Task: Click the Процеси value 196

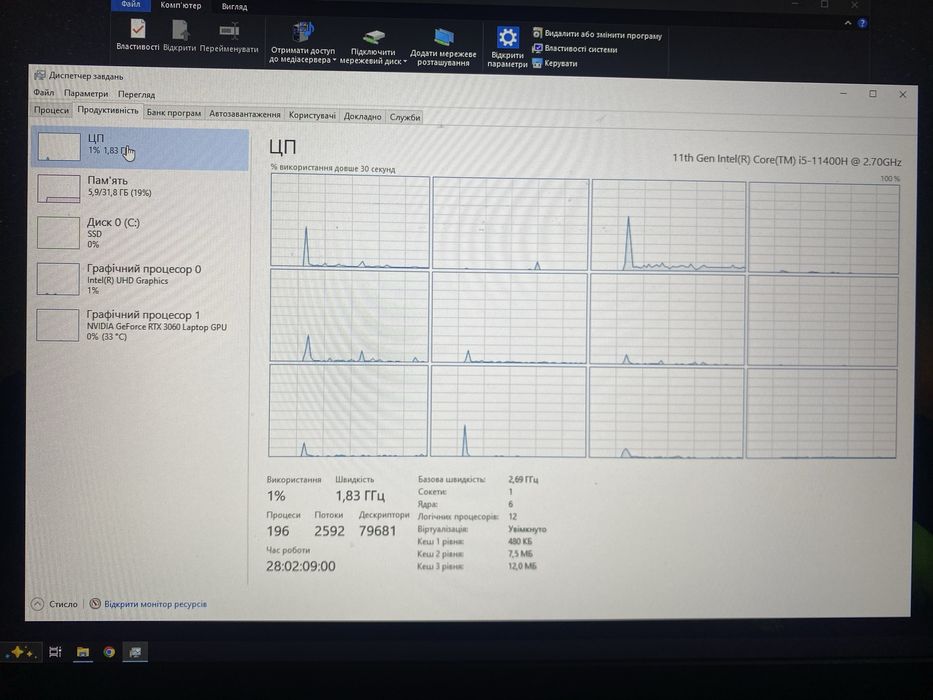Action: point(278,530)
